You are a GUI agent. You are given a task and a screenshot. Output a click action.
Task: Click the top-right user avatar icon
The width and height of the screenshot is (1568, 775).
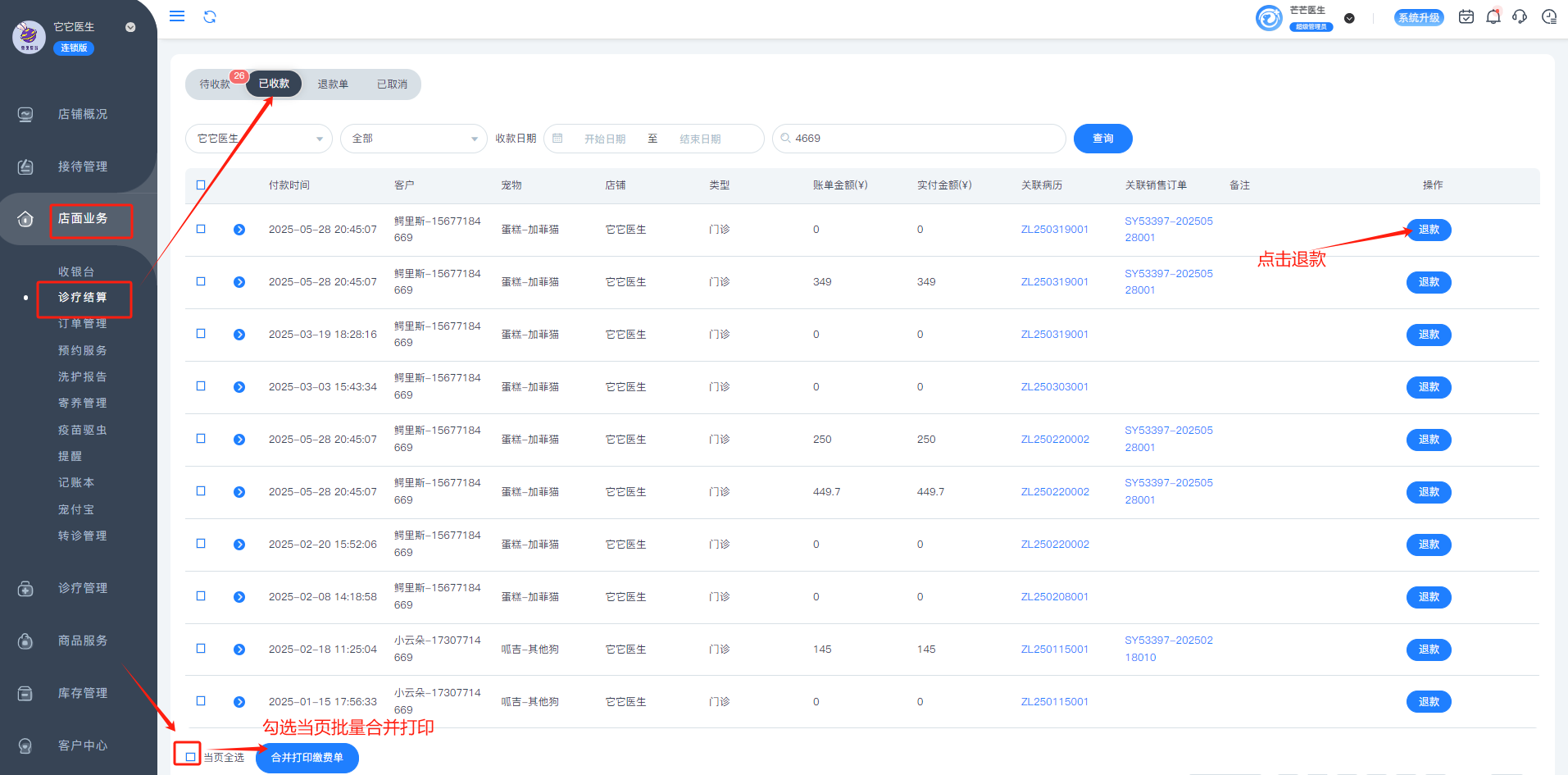[x=1269, y=17]
